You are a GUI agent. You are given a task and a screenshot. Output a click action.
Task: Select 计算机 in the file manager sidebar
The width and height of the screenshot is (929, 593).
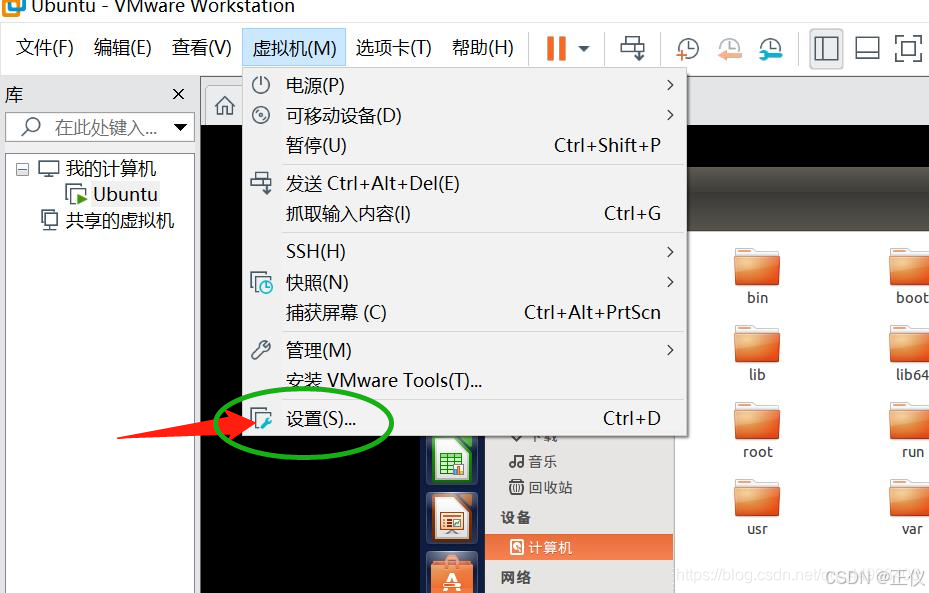pyautogui.click(x=579, y=547)
